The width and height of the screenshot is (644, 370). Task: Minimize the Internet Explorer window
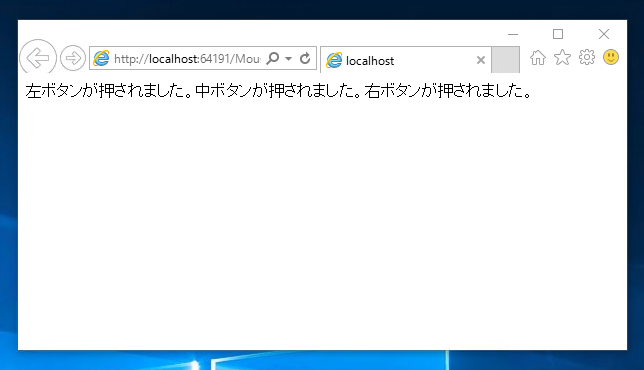click(x=513, y=34)
